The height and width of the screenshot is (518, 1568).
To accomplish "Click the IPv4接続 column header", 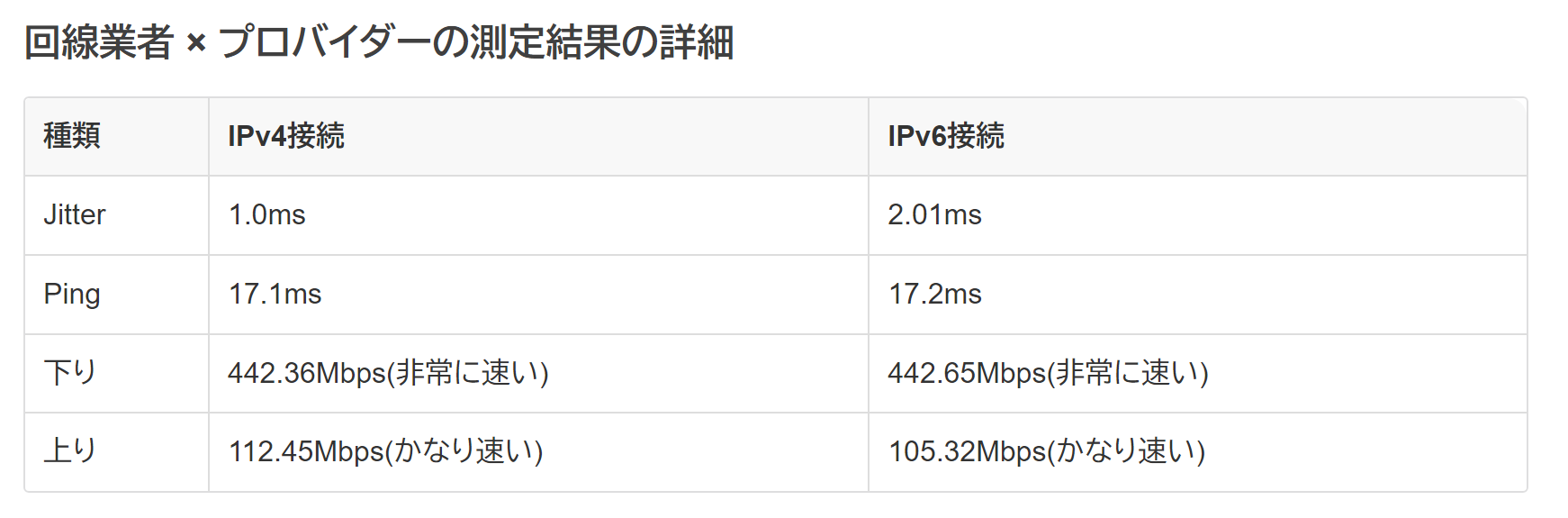I will click(x=286, y=136).
